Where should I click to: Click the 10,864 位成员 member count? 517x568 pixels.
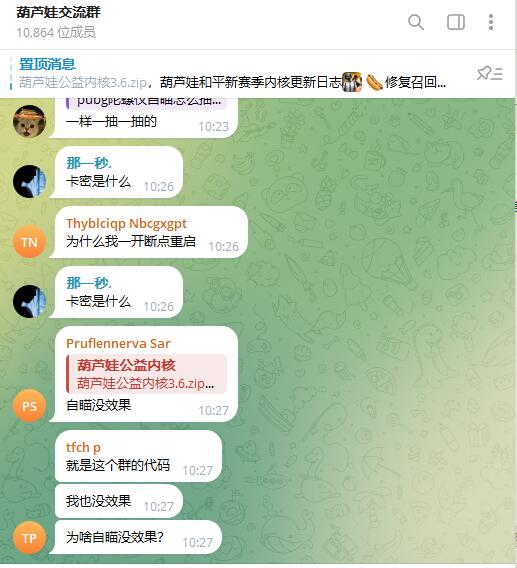(x=56, y=33)
